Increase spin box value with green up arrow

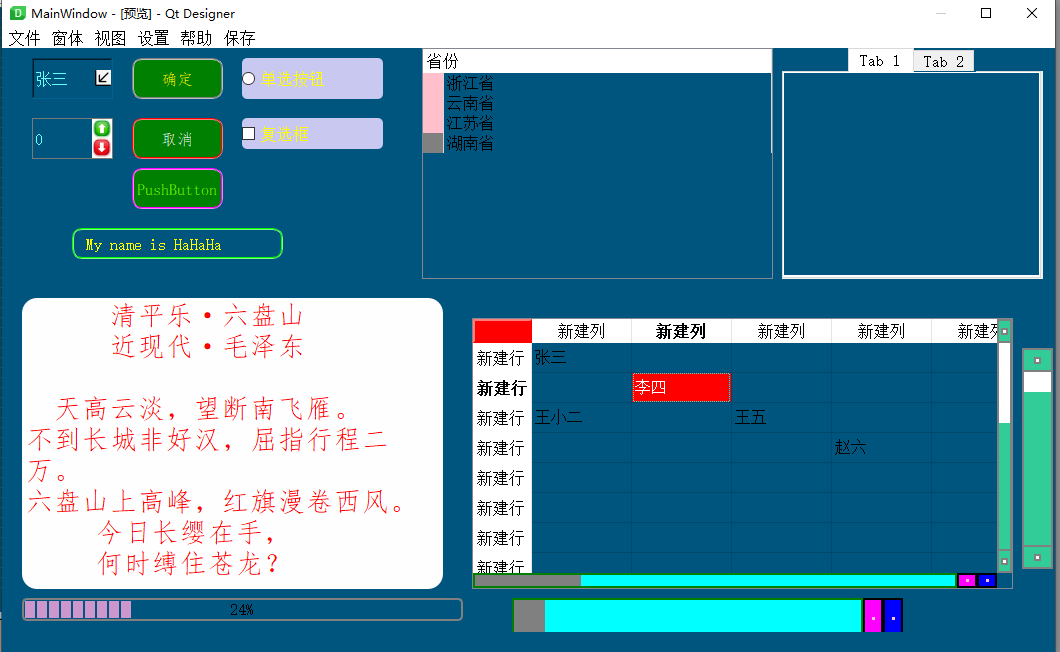(x=102, y=129)
